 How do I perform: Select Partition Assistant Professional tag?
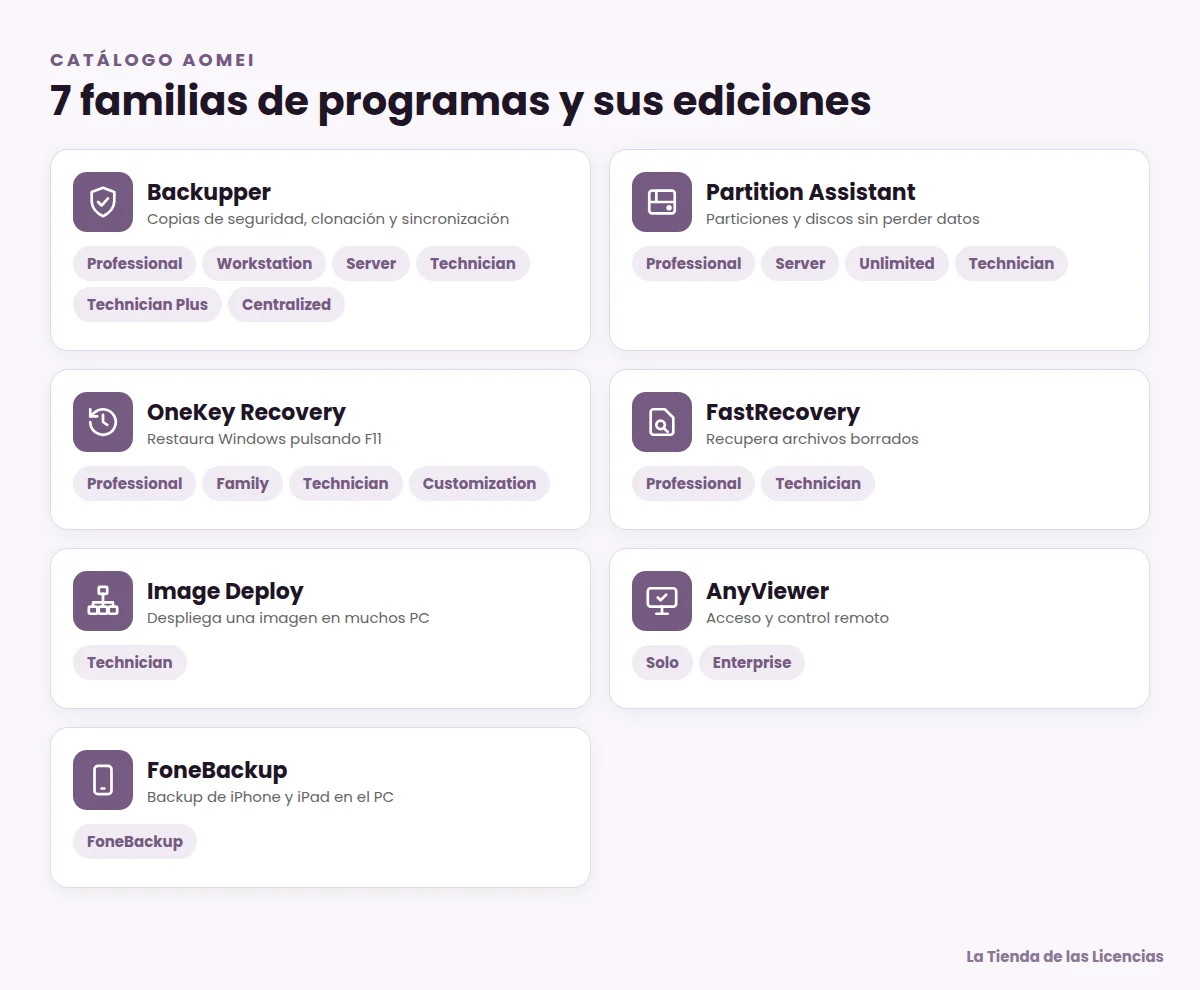[693, 264]
